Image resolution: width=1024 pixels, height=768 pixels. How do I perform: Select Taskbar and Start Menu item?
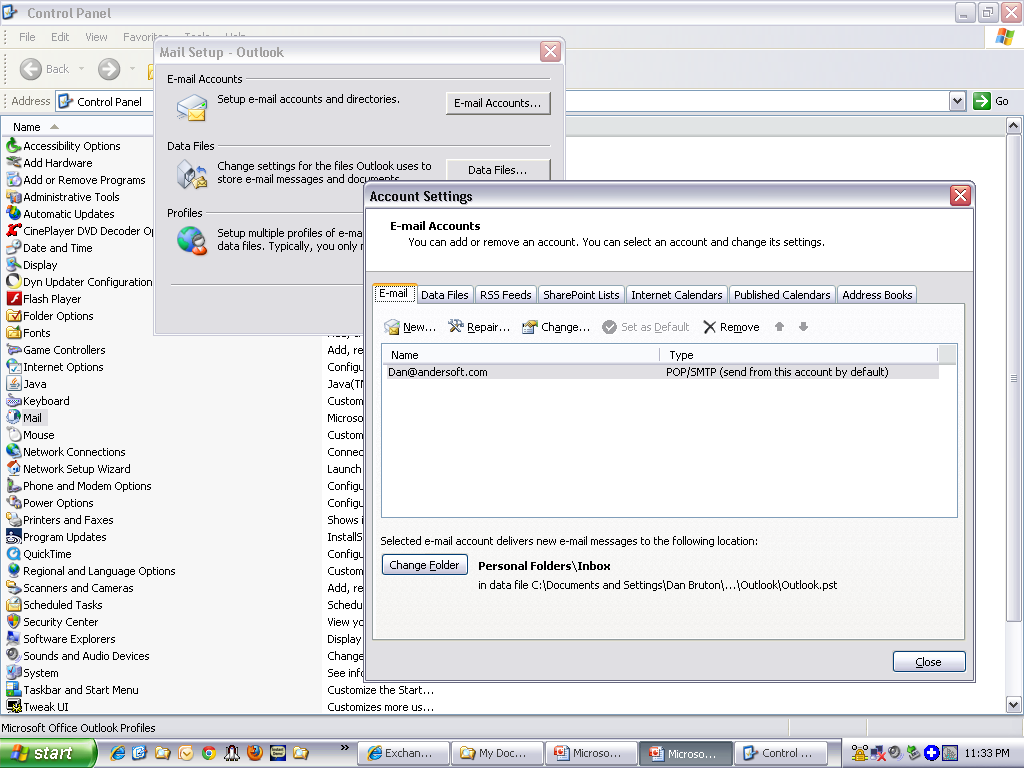click(x=81, y=690)
